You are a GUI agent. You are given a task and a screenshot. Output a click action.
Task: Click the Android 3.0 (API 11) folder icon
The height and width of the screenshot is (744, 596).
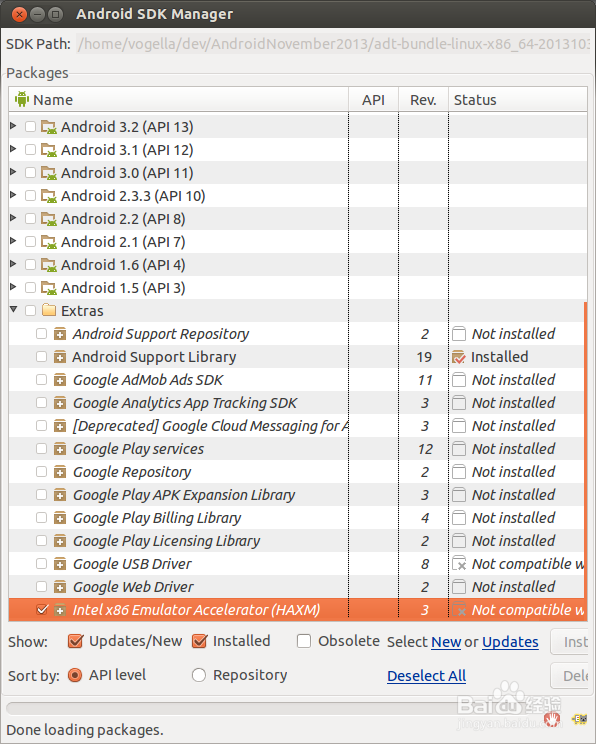tap(49, 173)
